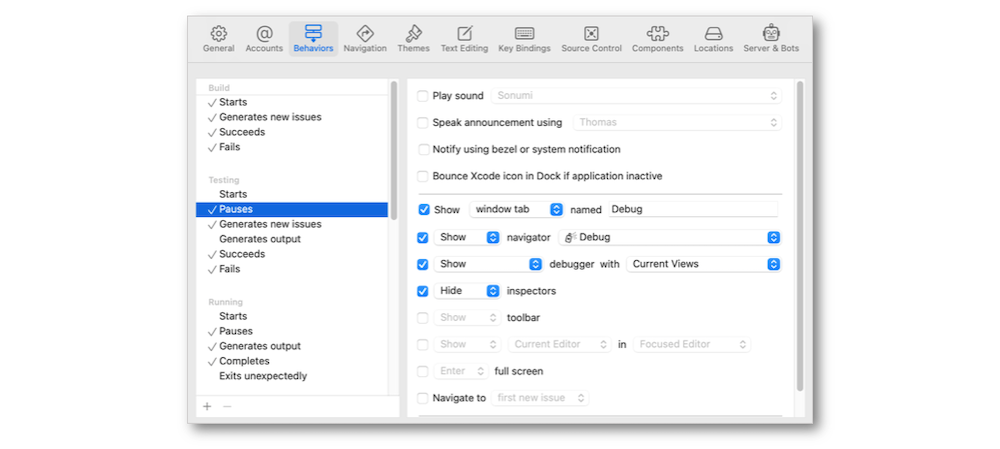Image resolution: width=1000 pixels, height=449 pixels.
Task: Select Build Succeeds behavior in list
Action: (242, 132)
